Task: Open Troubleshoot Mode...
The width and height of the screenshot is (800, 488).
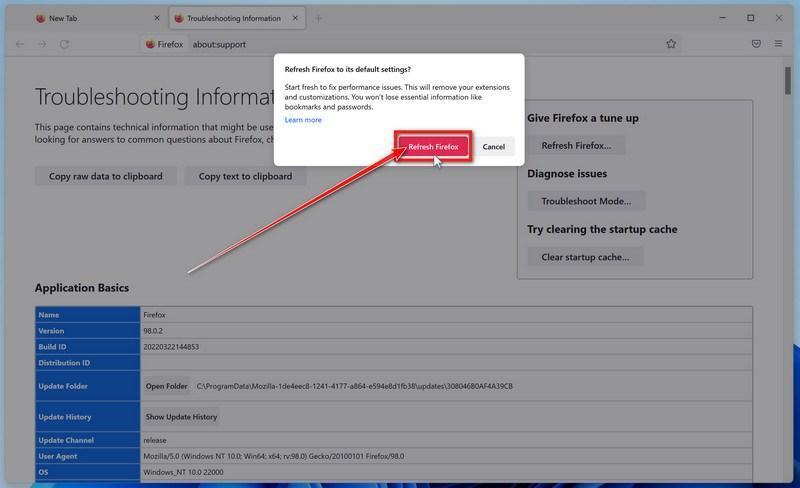Action: coord(586,201)
